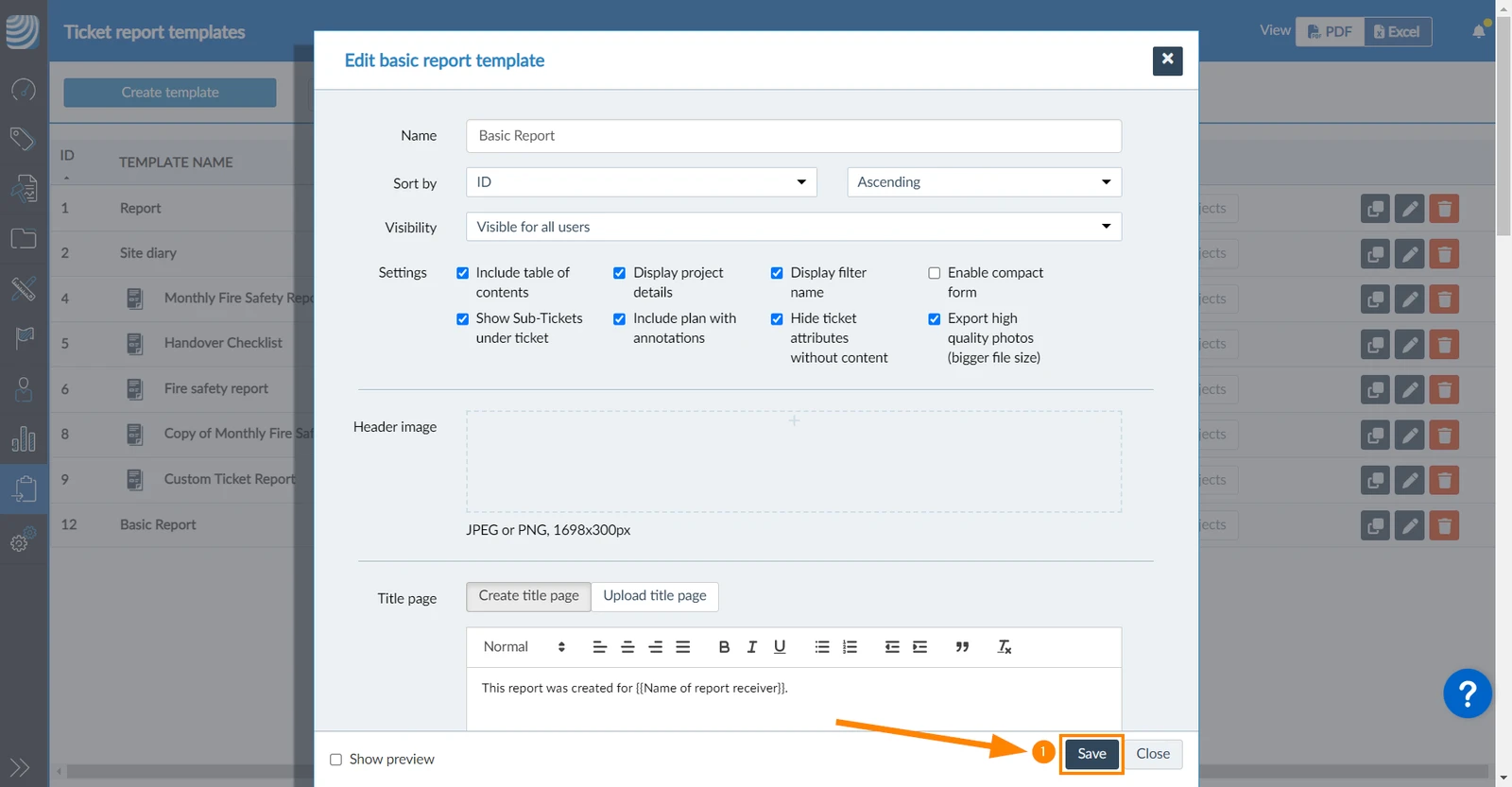
Task: Open the active reports clipboard icon in sidebar
Action: (x=24, y=488)
